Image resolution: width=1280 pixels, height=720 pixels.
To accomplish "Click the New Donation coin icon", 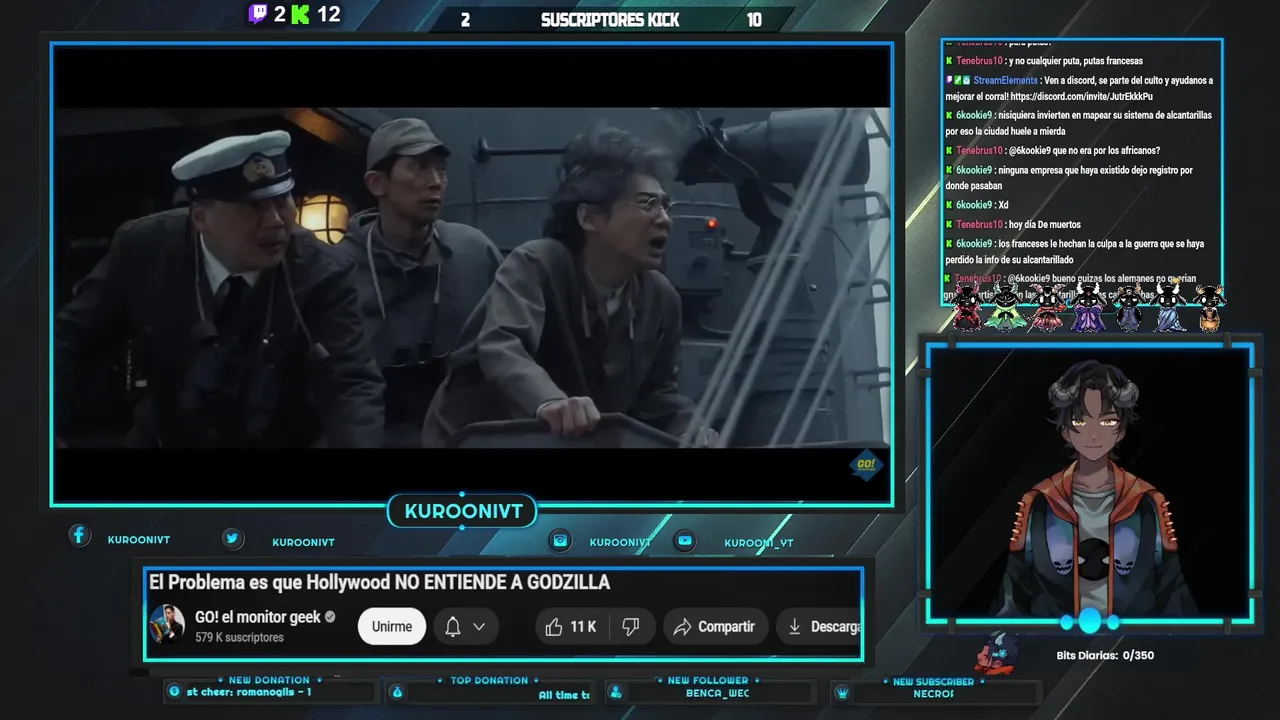I will tap(175, 691).
